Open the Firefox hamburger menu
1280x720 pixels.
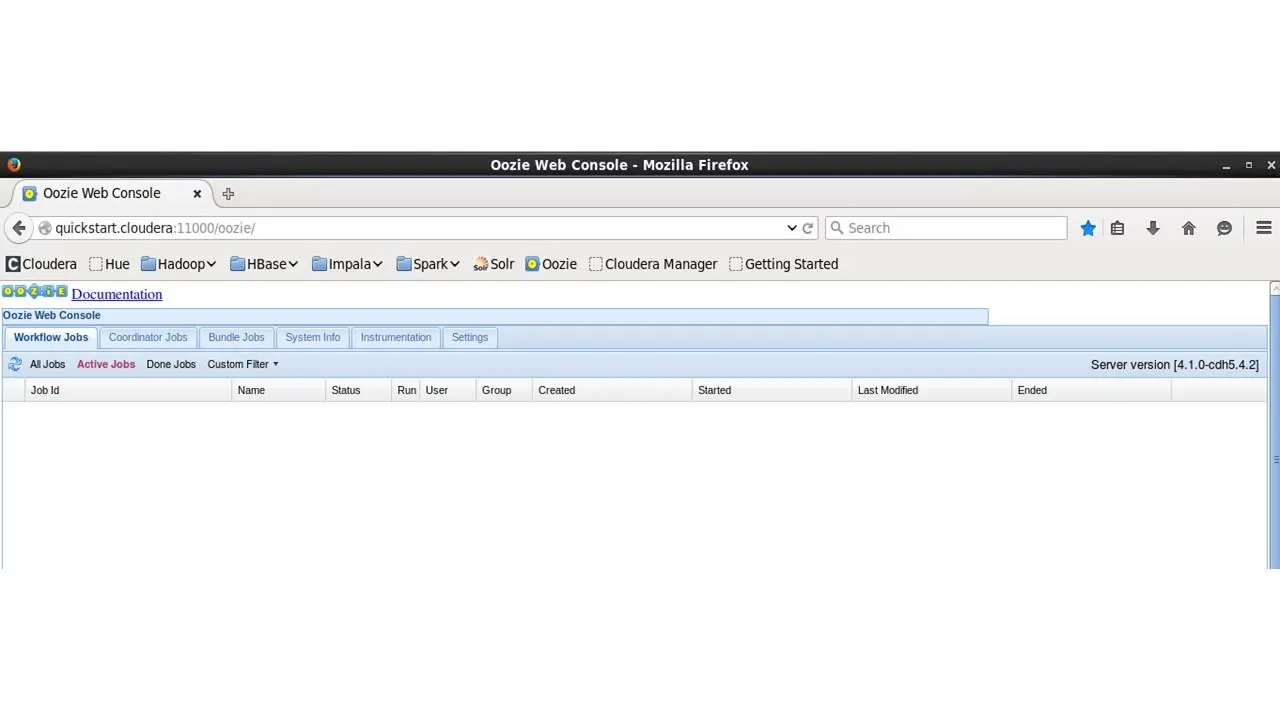click(x=1263, y=228)
